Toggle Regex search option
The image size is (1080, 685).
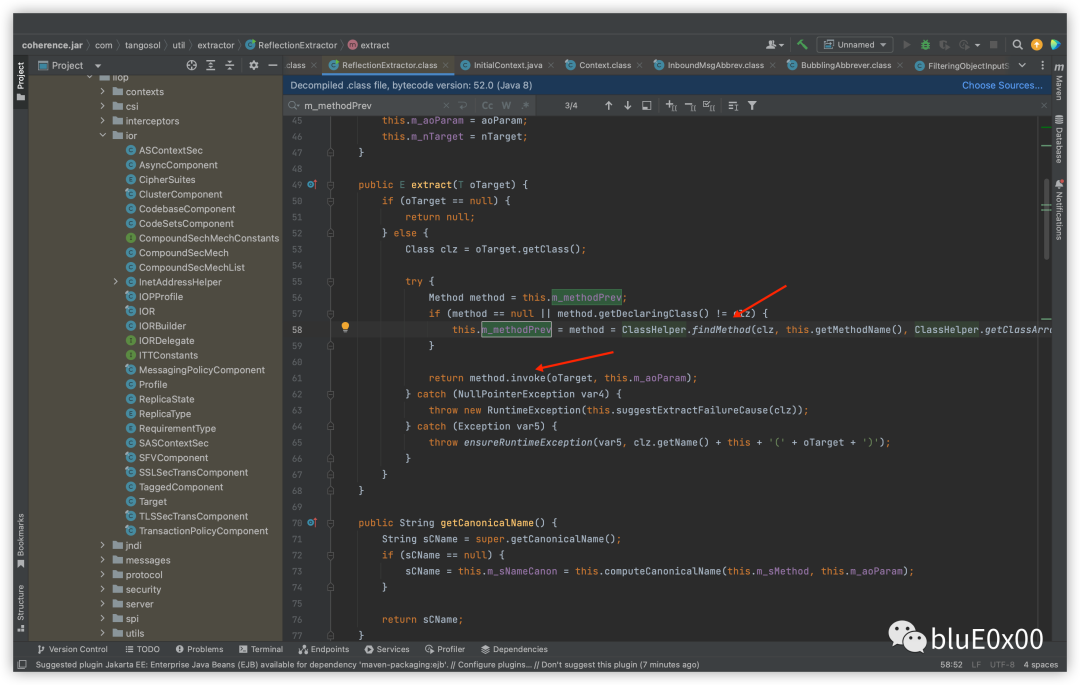(525, 105)
